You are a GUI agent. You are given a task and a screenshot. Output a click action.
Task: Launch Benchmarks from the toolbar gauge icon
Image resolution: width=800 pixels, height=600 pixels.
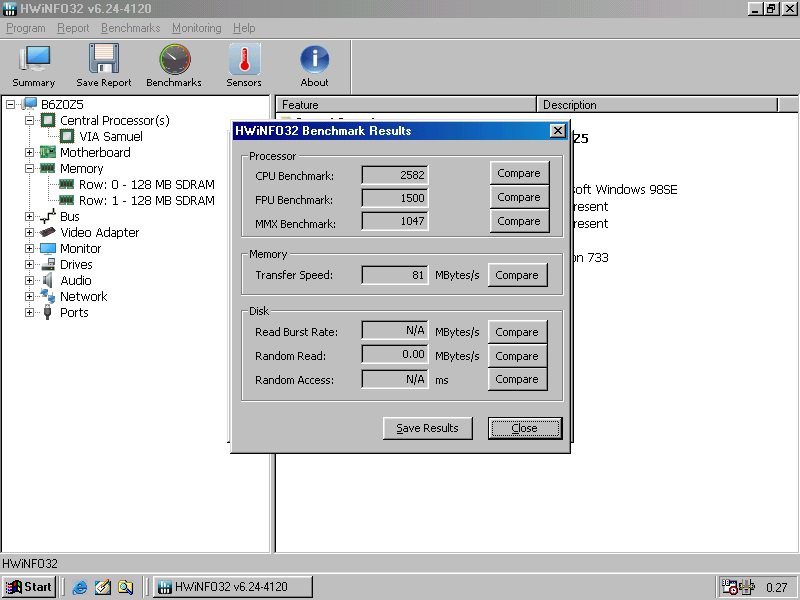pyautogui.click(x=174, y=66)
